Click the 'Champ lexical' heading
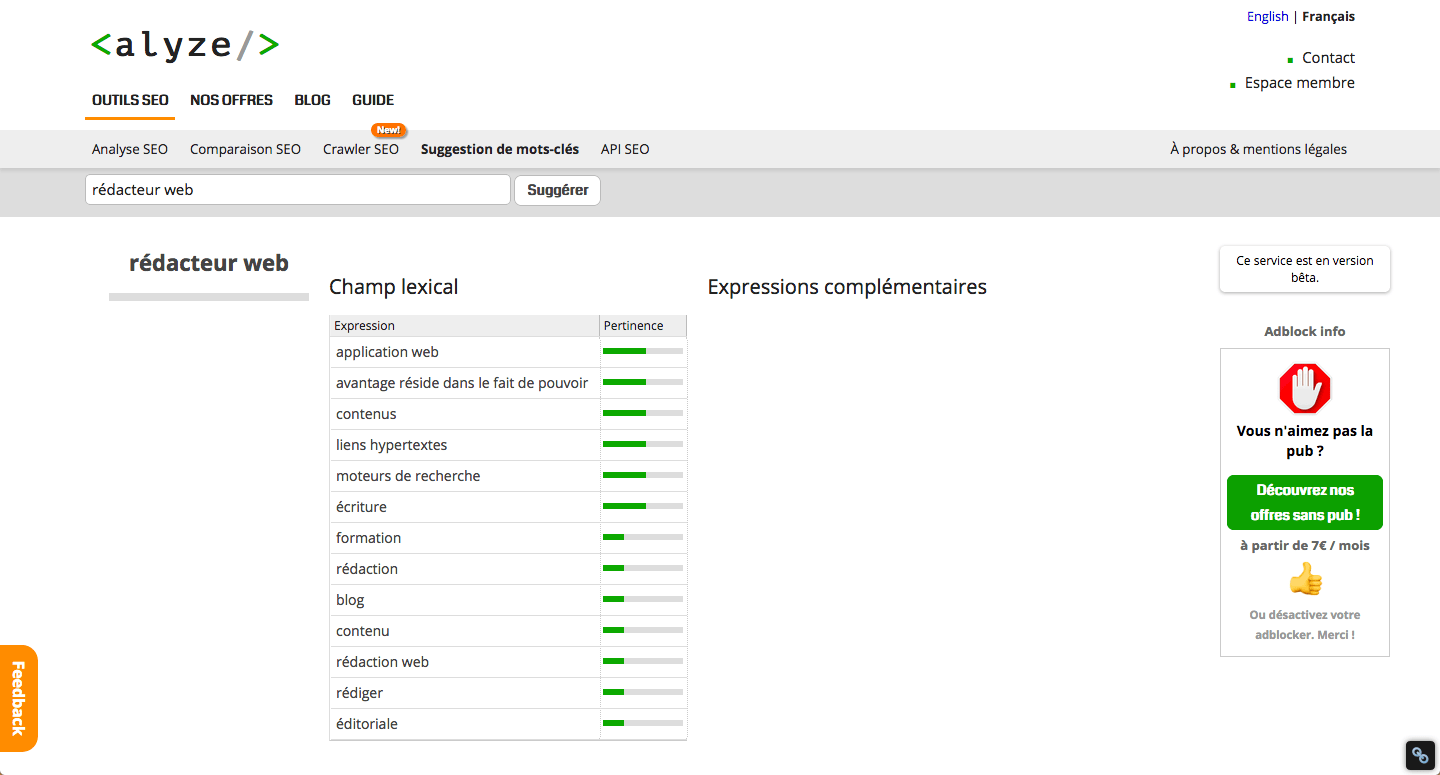Viewport: 1440px width, 775px height. 393,287
